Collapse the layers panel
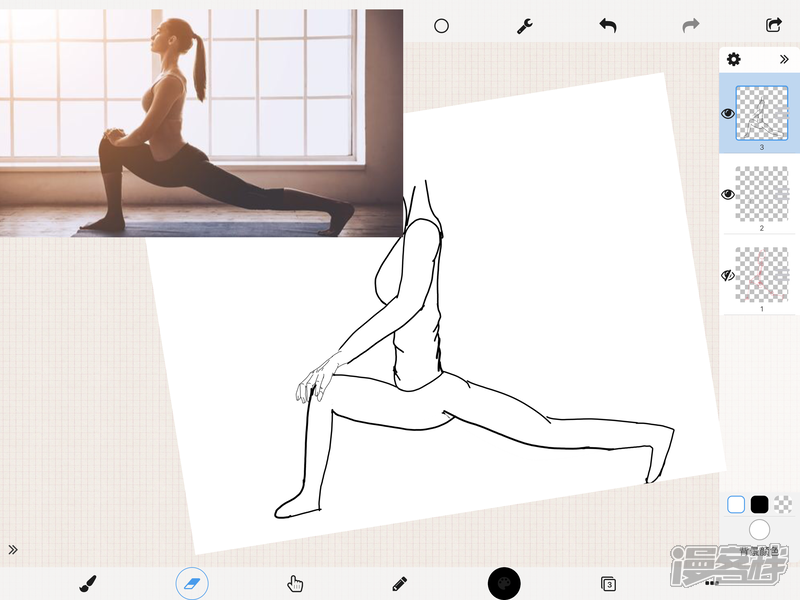 pos(784,60)
